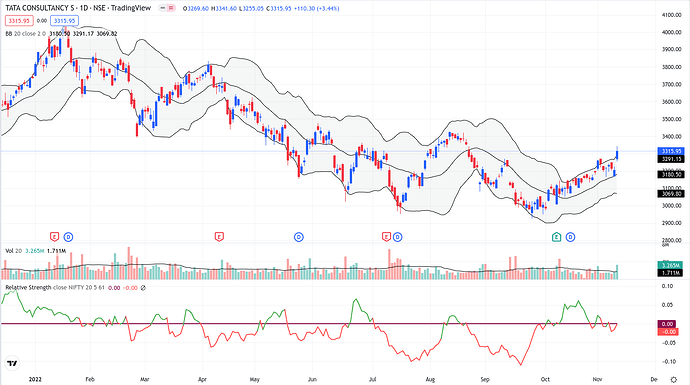
Task: Click the high value H3341.60
Action: (x=224, y=8)
